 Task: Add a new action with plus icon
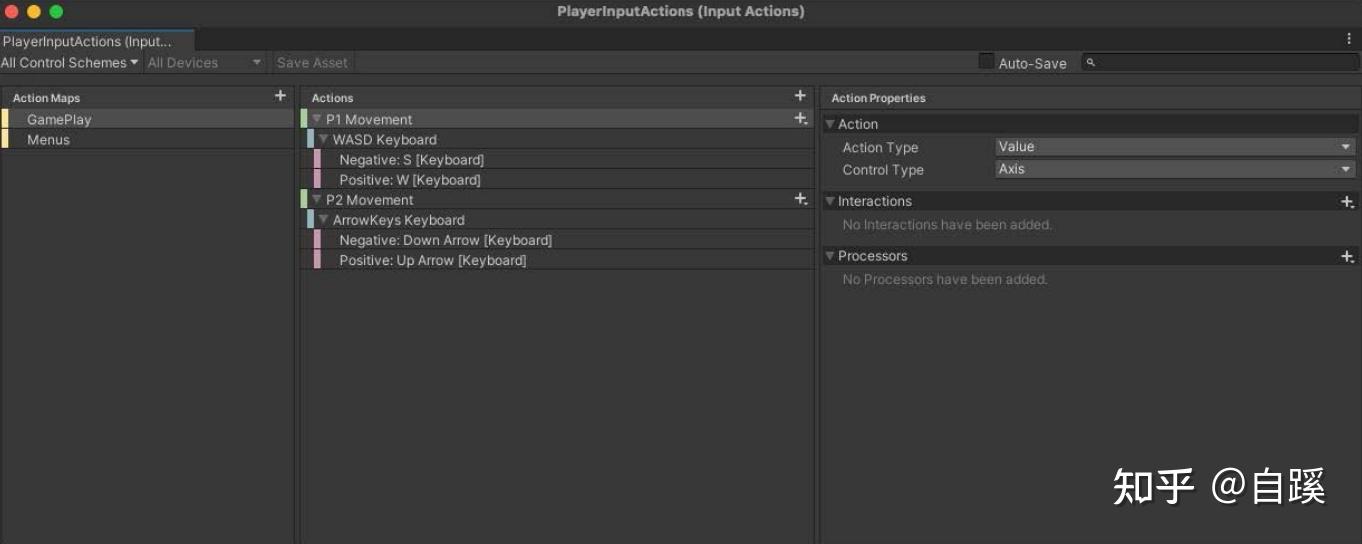800,96
